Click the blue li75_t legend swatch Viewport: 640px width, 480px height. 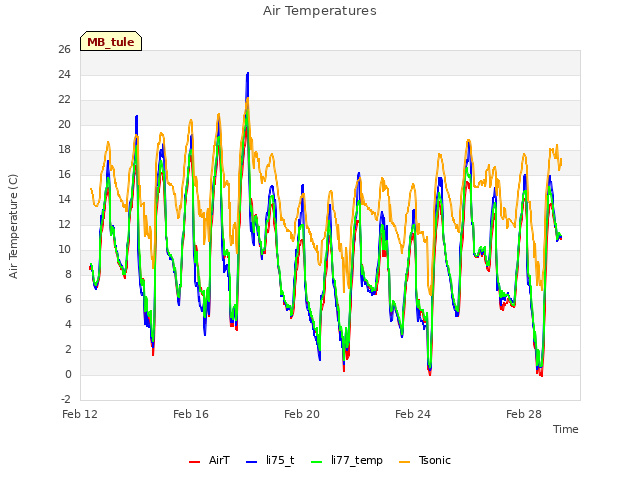click(x=252, y=462)
